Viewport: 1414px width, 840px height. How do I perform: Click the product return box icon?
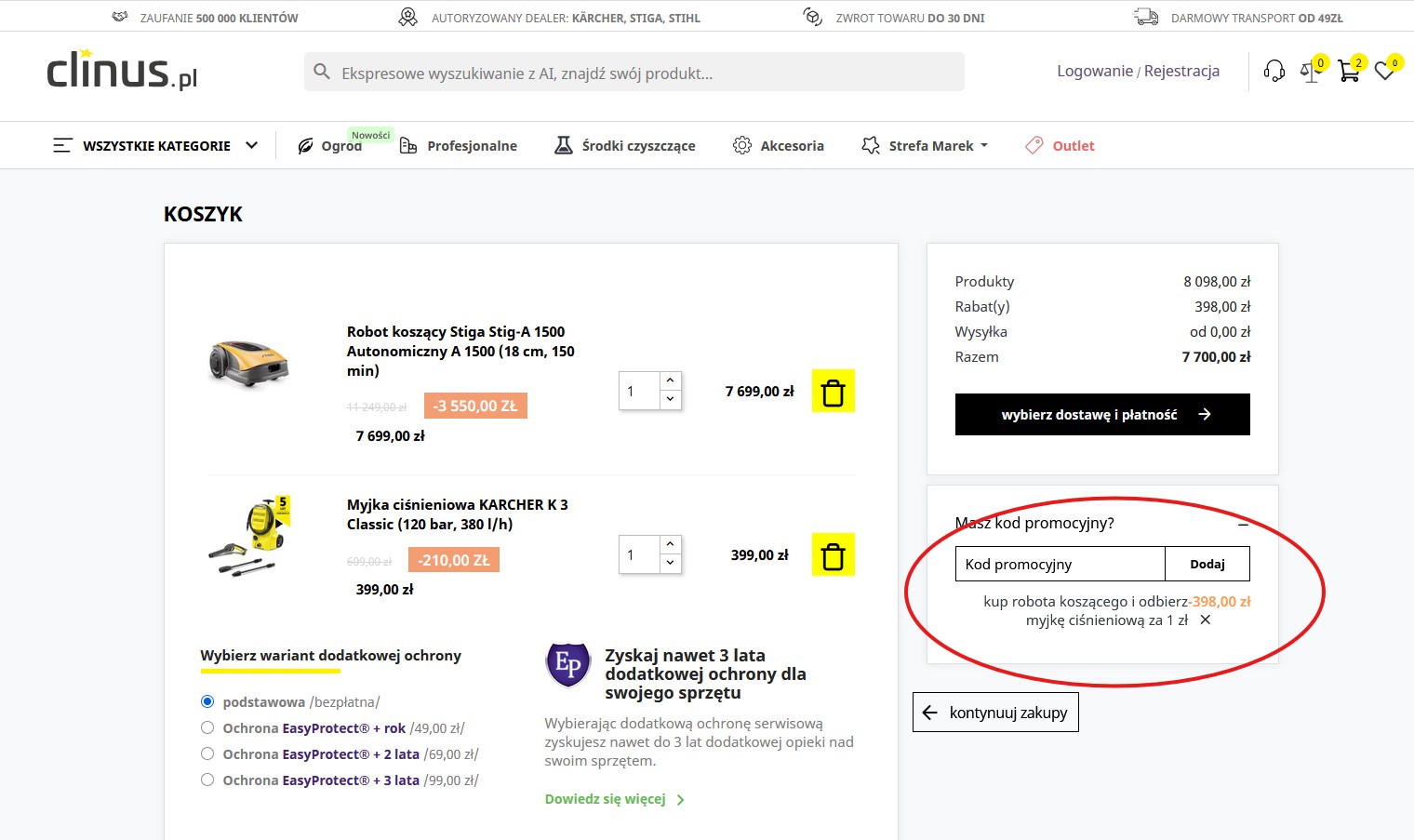coord(813,17)
